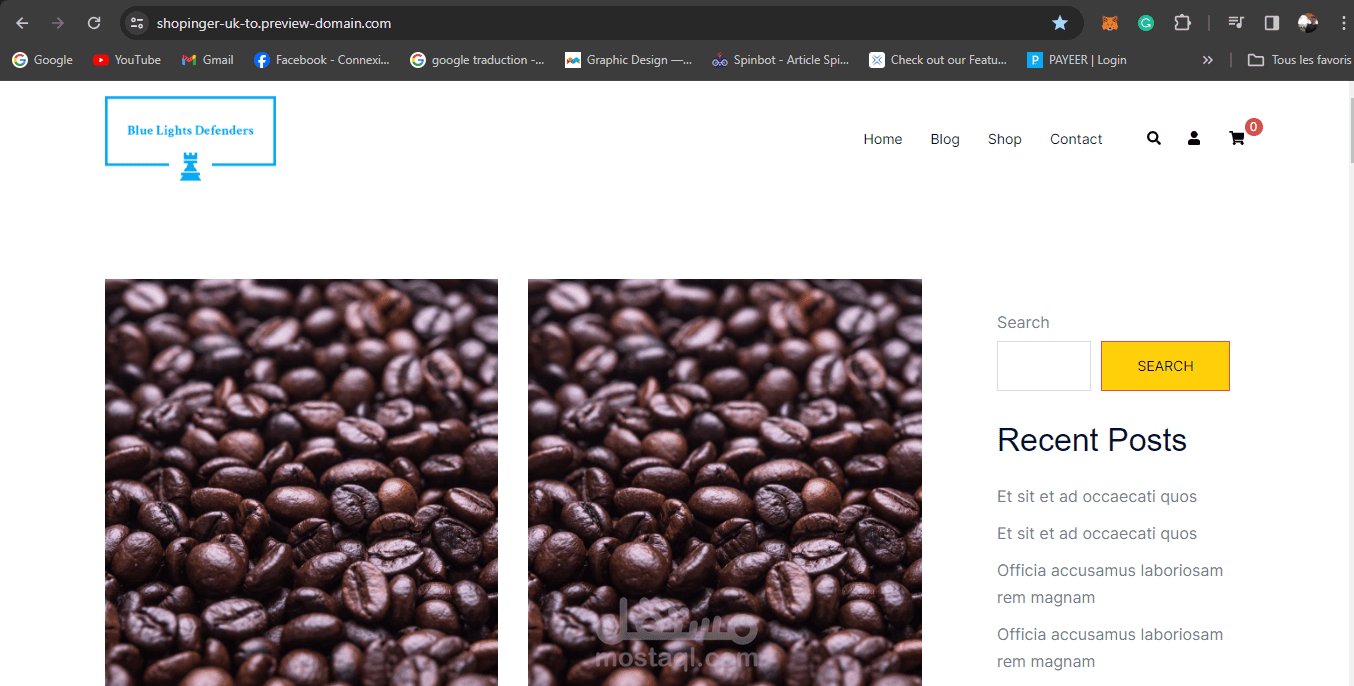Open second 'Officia accusamus laboriosam rem magnam' post
The width and height of the screenshot is (1354, 686).
pyautogui.click(x=1110, y=648)
